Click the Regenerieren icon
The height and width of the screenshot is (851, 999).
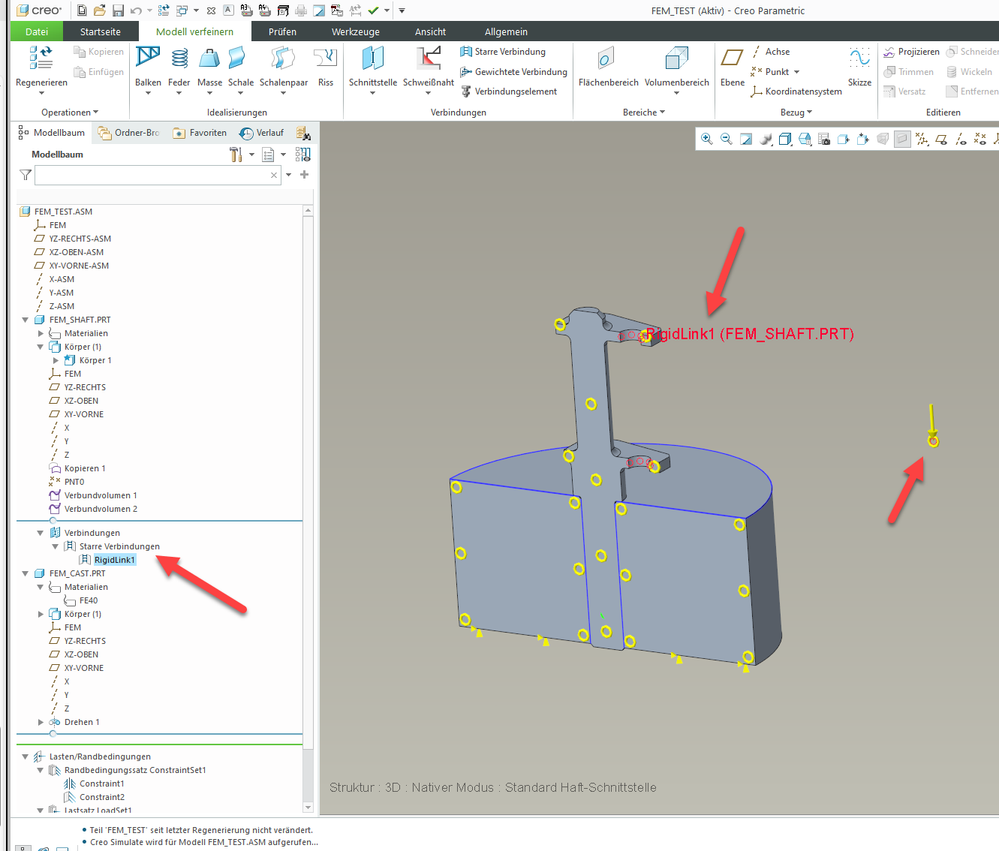tap(41, 60)
